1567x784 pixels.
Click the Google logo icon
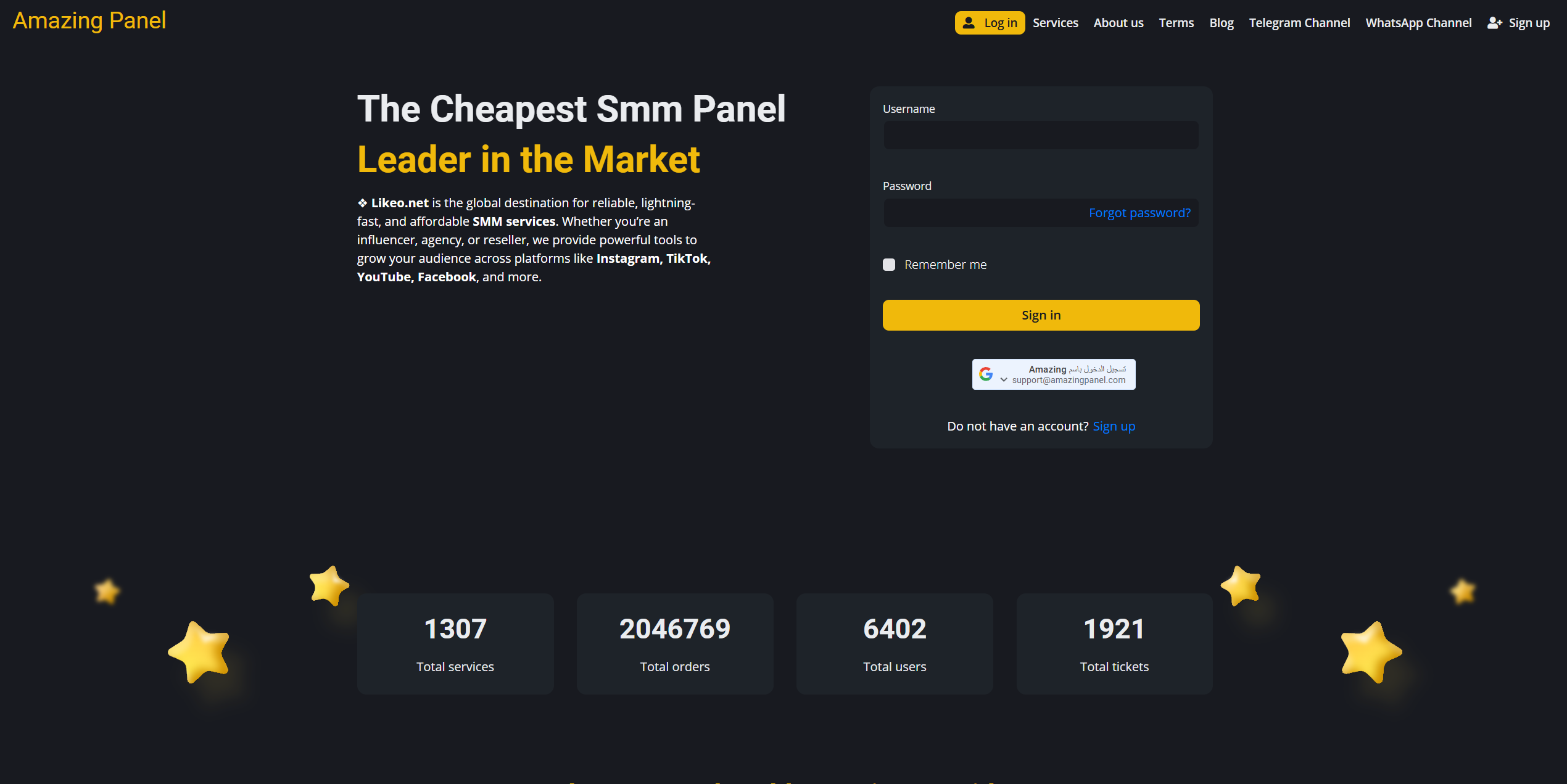pyautogui.click(x=986, y=374)
